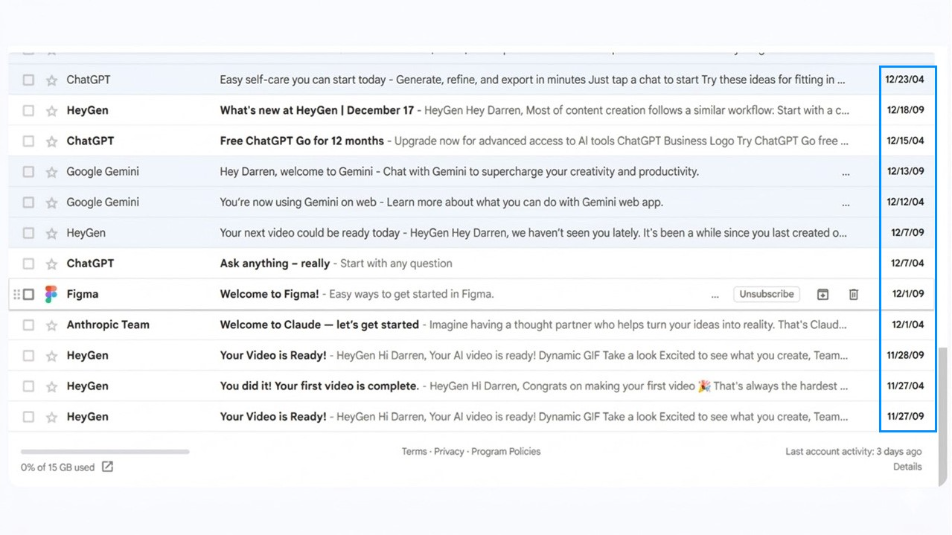Open the Terms link in footer
Viewport: 952px width, 535px height.
pyautogui.click(x=414, y=452)
